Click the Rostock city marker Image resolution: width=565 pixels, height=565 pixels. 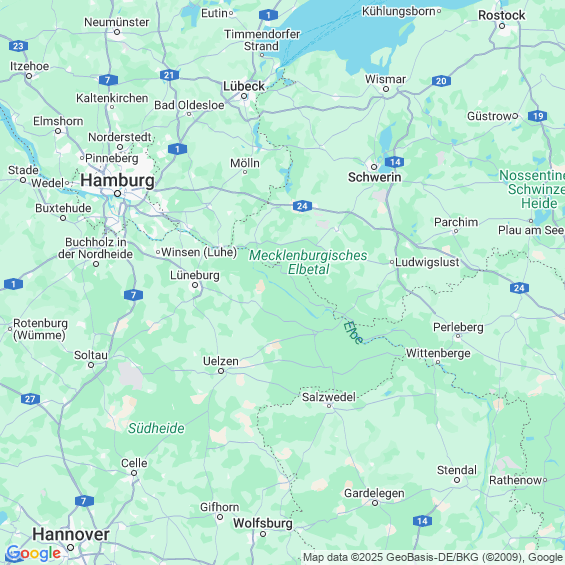[x=502, y=26]
